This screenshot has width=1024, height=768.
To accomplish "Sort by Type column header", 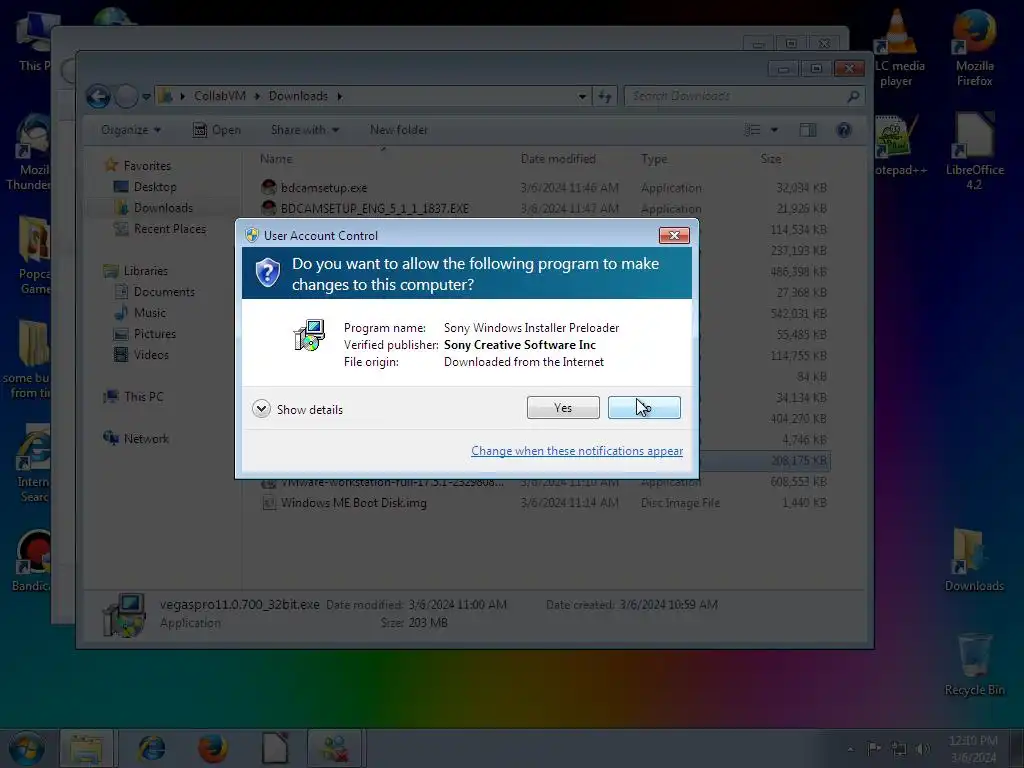I will 654,159.
